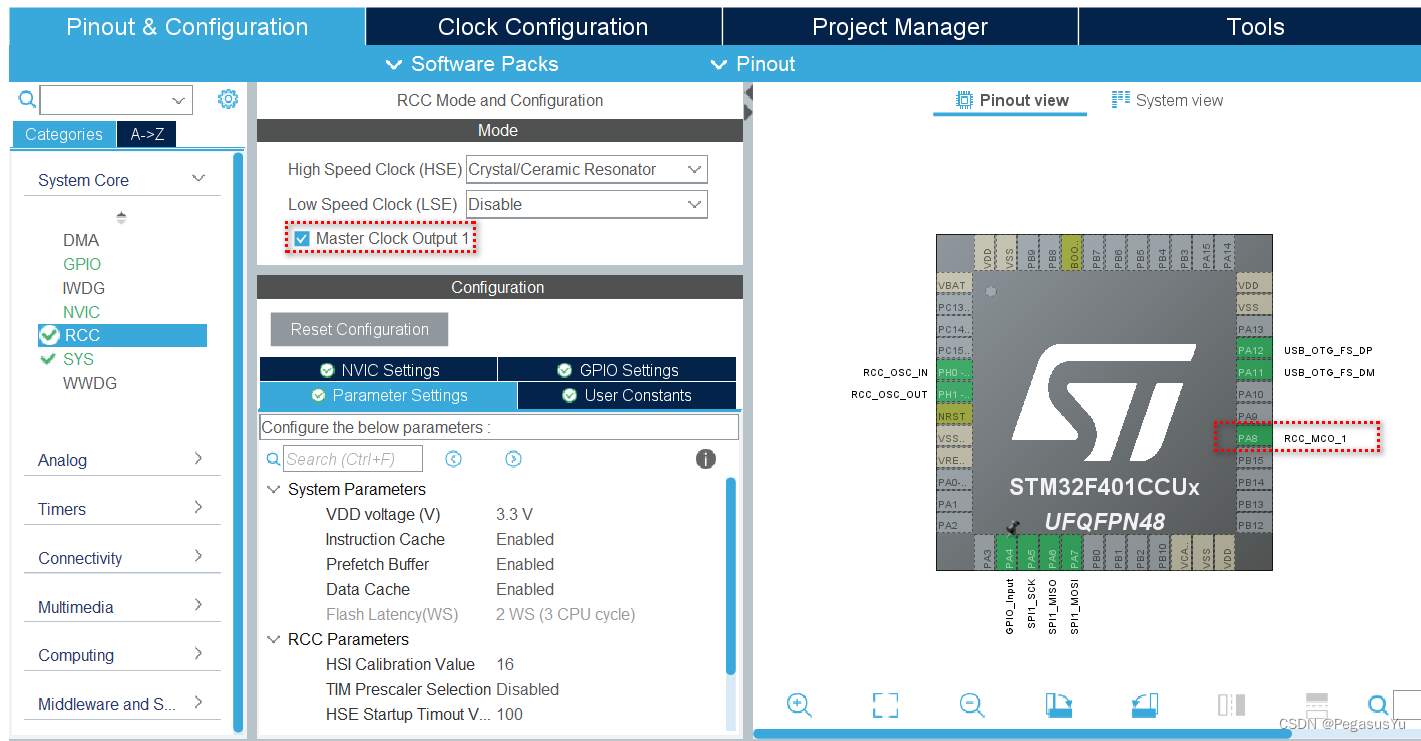Viewport: 1421px width, 741px height.
Task: Select pin PA13 on the chip
Action: [x=1254, y=329]
